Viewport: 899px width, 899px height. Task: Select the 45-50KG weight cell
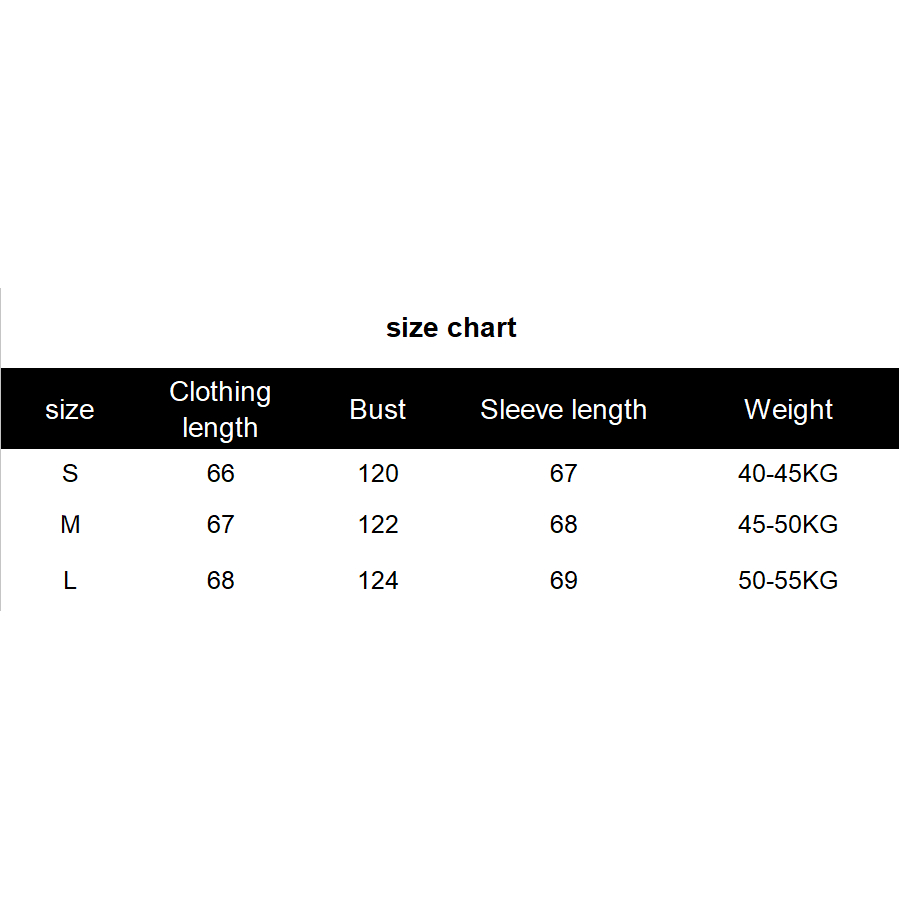click(x=788, y=525)
